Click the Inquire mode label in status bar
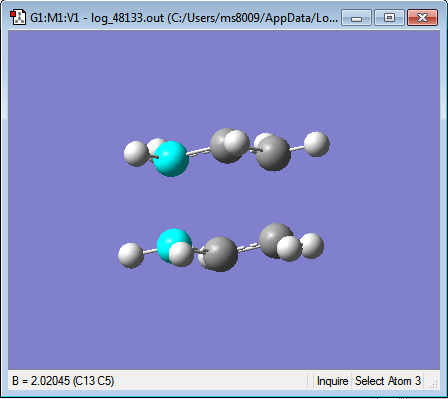448x399 pixels. 332,381
